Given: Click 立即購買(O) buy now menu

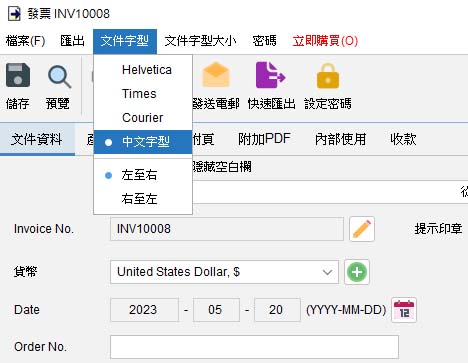Looking at the screenshot, I should pos(325,41).
